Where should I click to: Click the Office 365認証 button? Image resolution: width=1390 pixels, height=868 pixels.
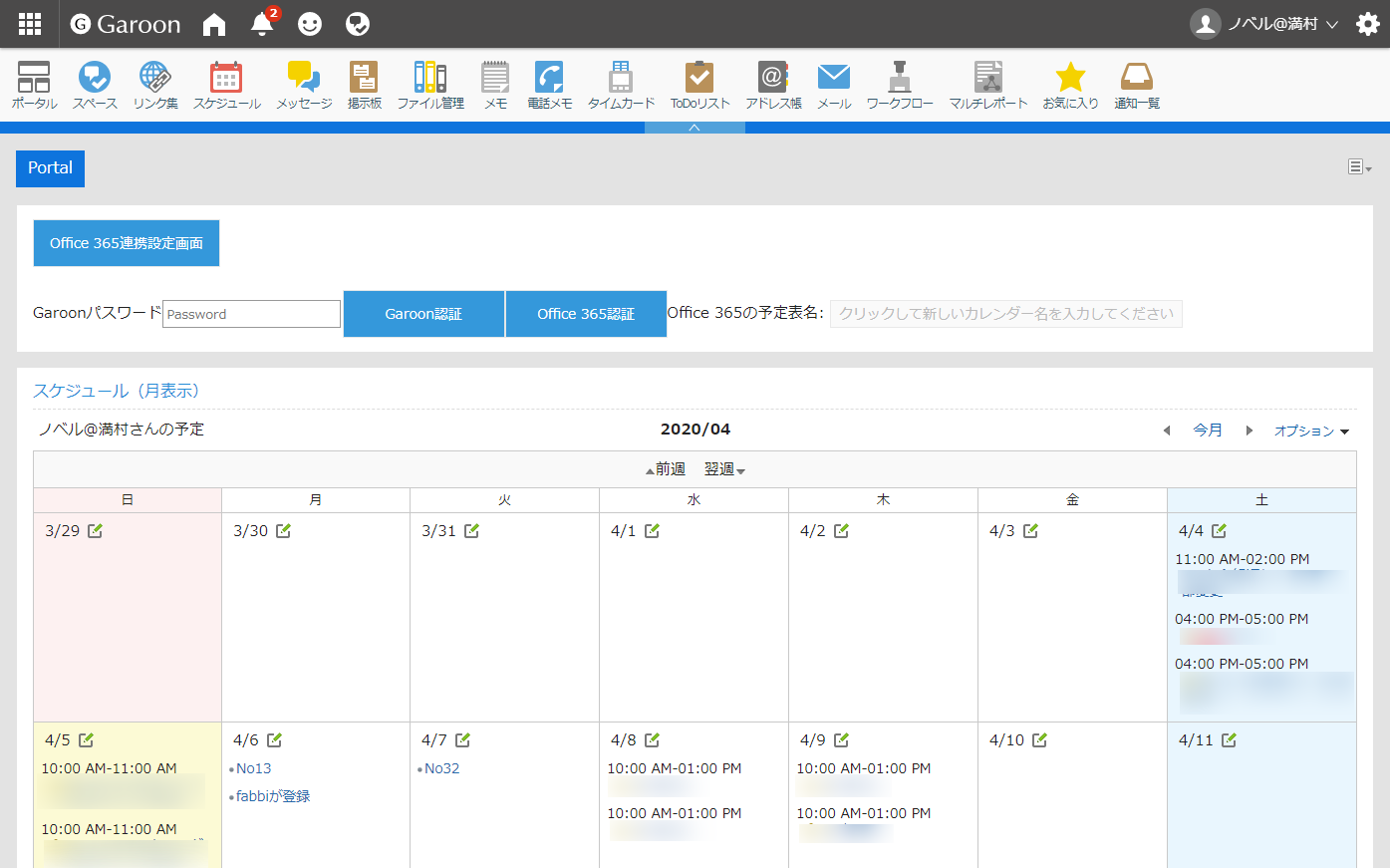(586, 314)
